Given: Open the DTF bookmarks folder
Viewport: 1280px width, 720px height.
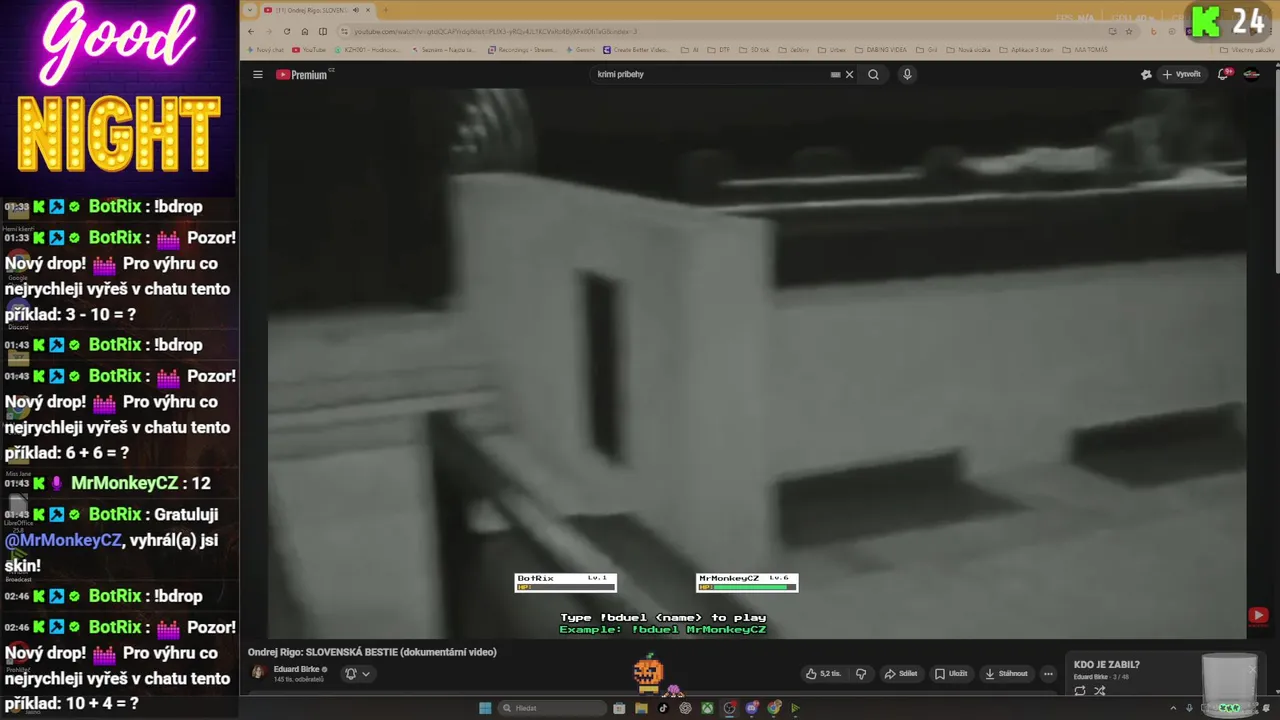Looking at the screenshot, I should [x=719, y=49].
